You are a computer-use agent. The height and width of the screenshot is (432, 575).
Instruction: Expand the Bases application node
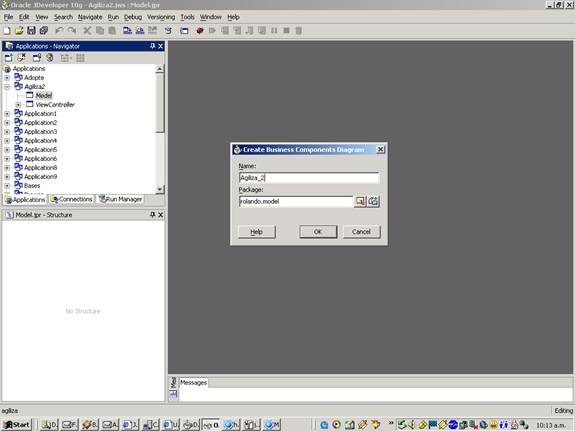tap(7, 186)
